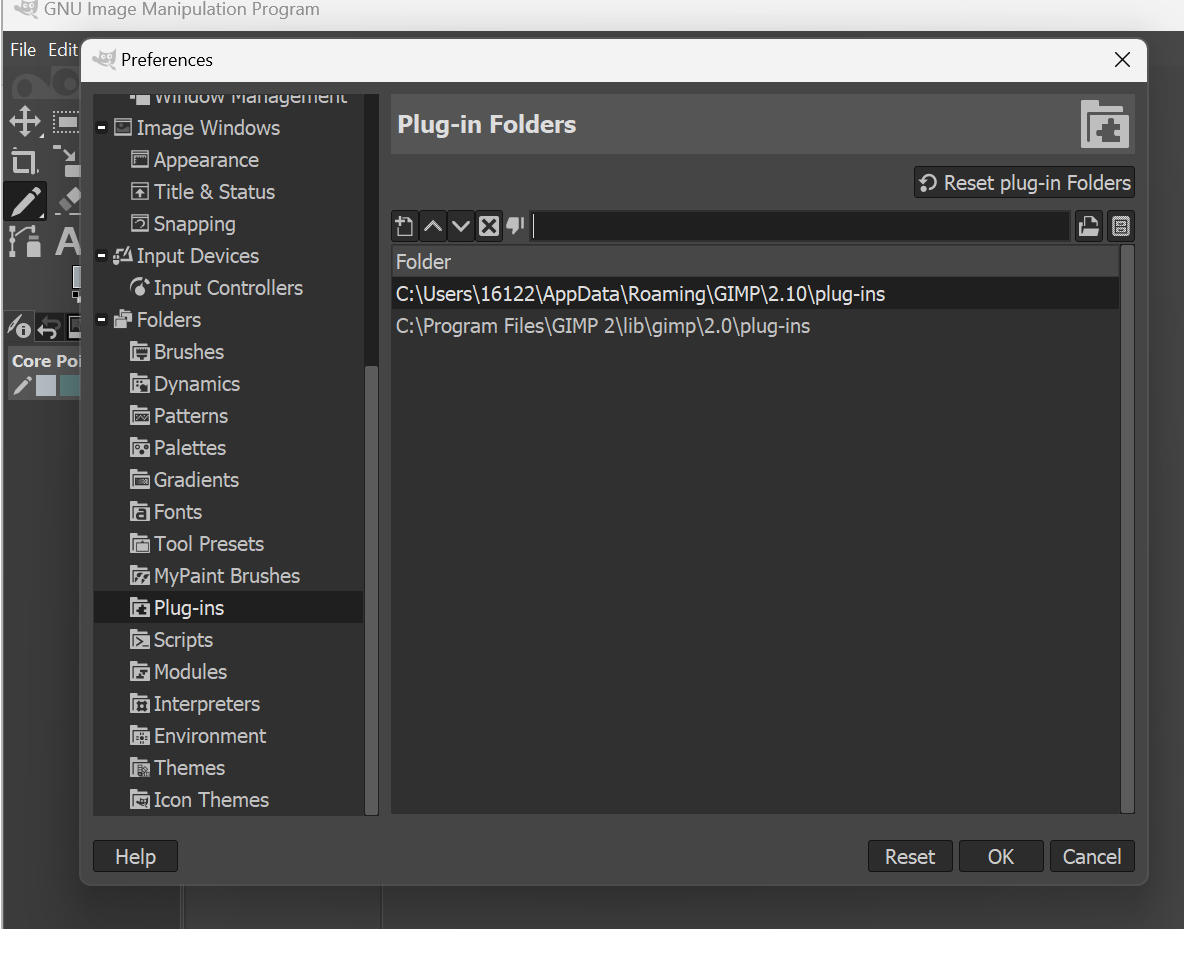Image resolution: width=1184 pixels, height=966 pixels.
Task: Click Reset plug-in Folders button
Action: click(1024, 183)
